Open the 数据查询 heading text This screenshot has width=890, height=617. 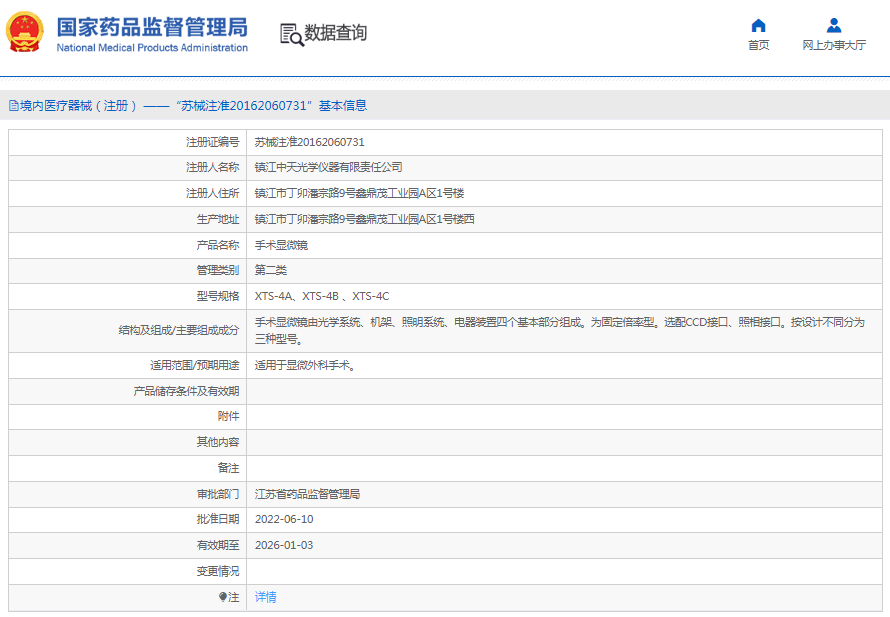tap(336, 33)
